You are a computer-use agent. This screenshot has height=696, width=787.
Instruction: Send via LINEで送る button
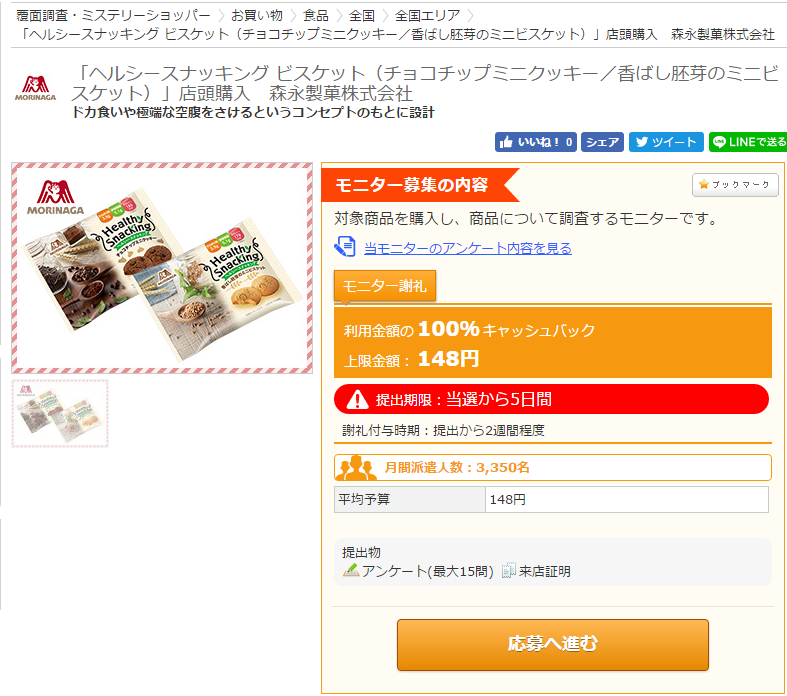[x=748, y=142]
